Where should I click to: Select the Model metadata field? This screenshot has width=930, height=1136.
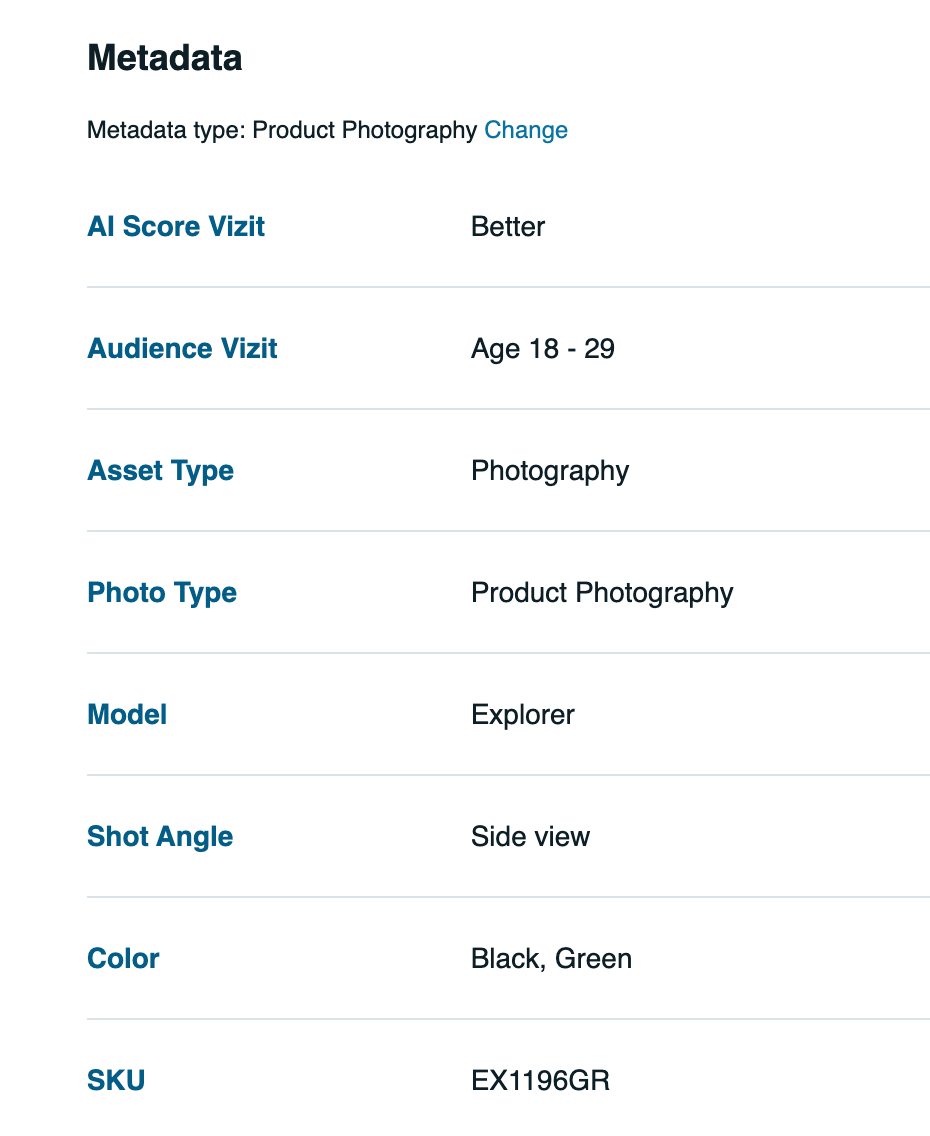(x=126, y=714)
